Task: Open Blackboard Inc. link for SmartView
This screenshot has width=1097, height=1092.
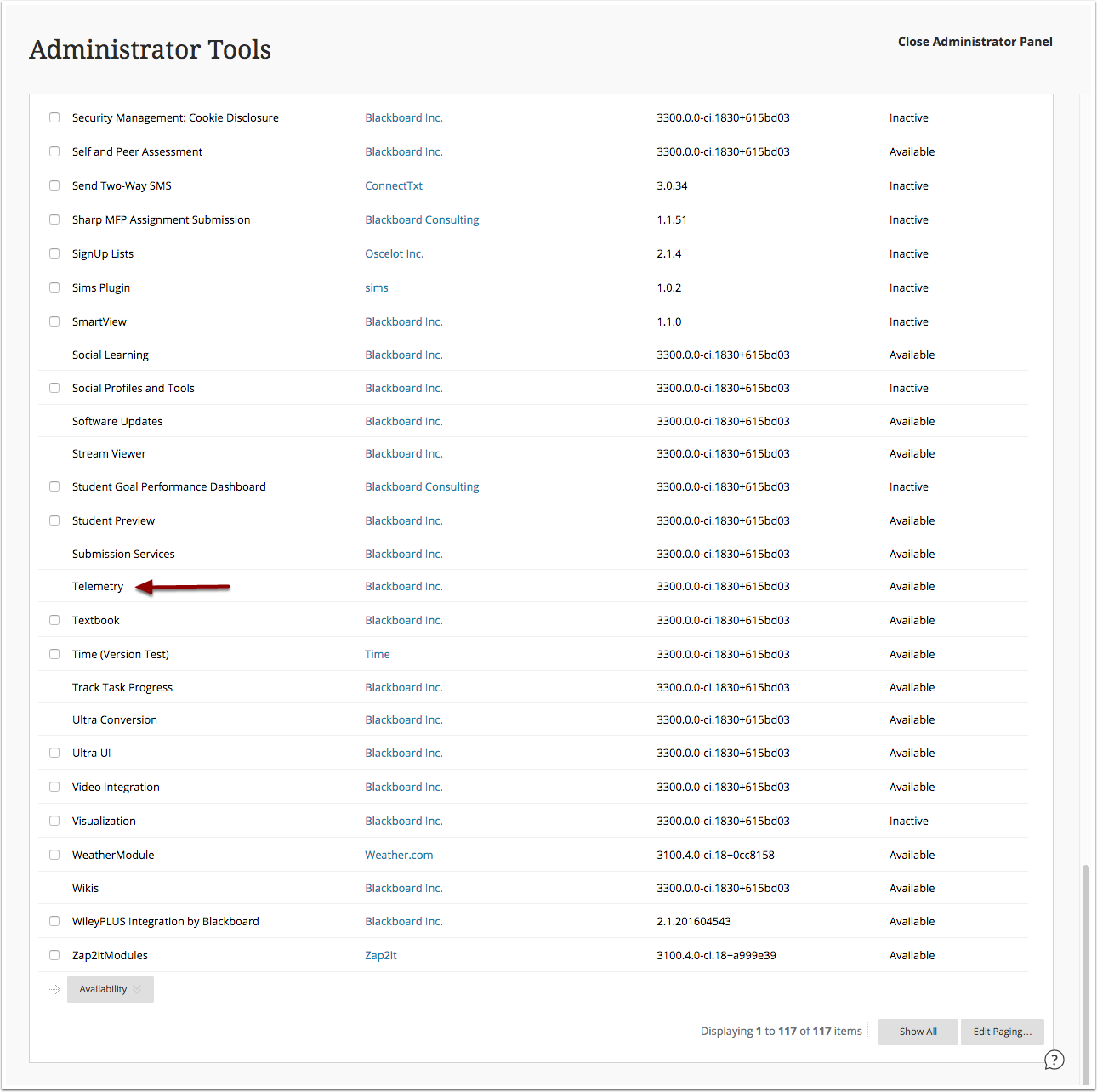Action: tap(404, 321)
